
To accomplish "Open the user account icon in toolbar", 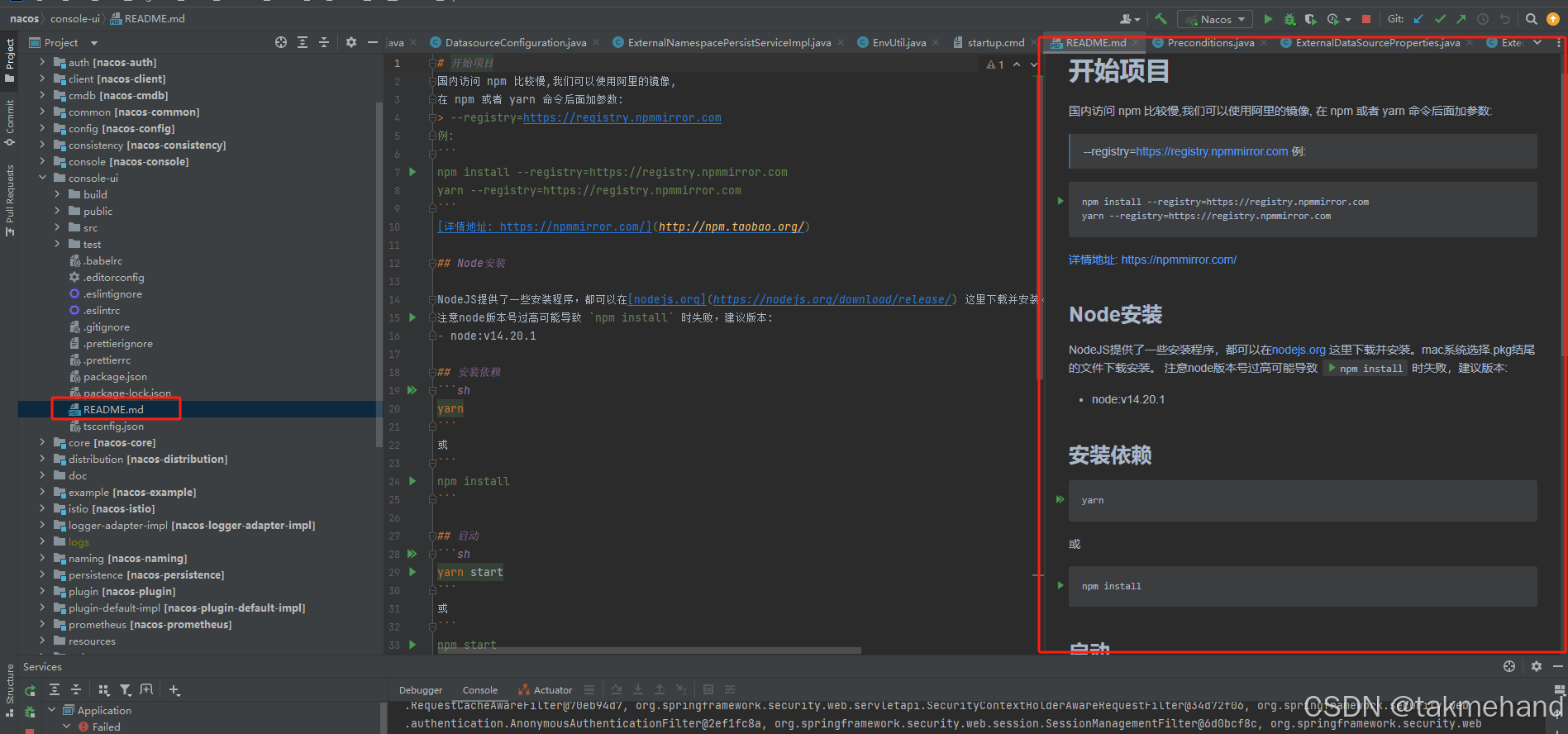I will (x=1129, y=19).
